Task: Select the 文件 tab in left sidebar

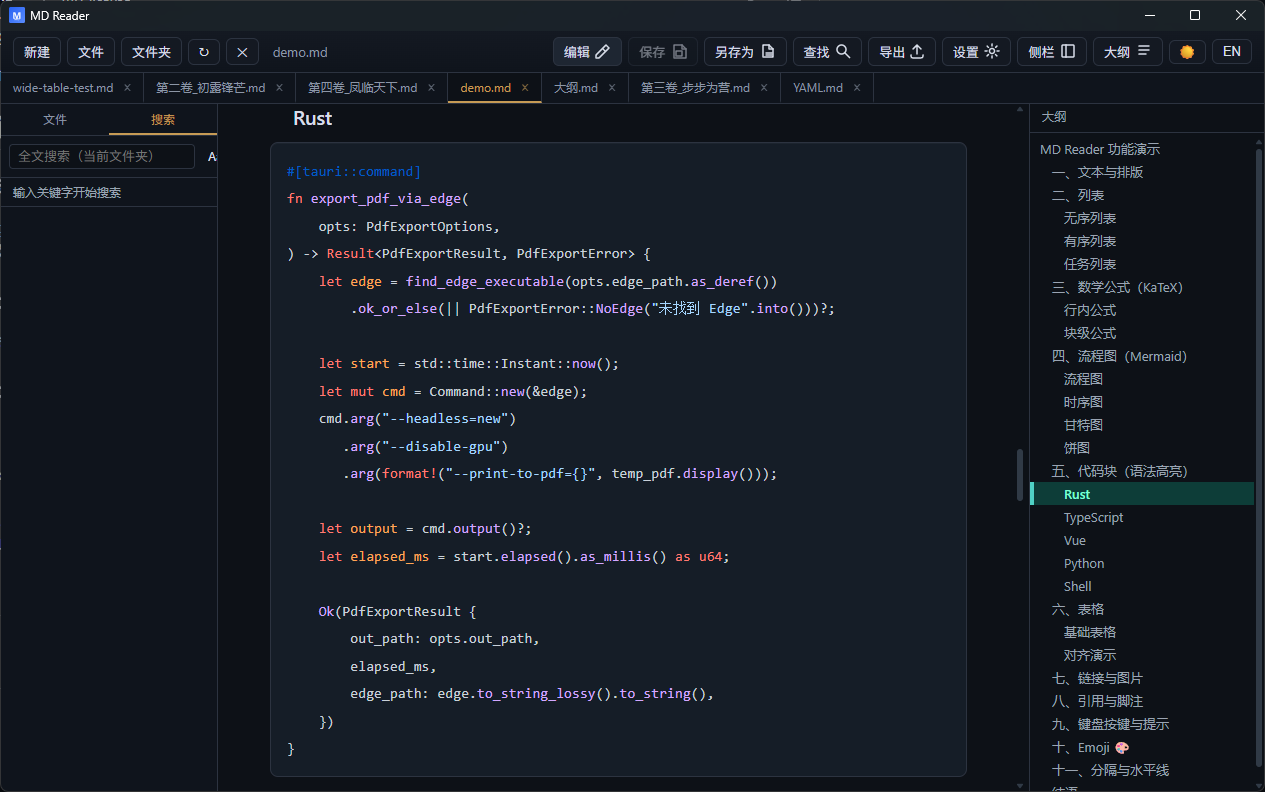Action: coord(55,119)
